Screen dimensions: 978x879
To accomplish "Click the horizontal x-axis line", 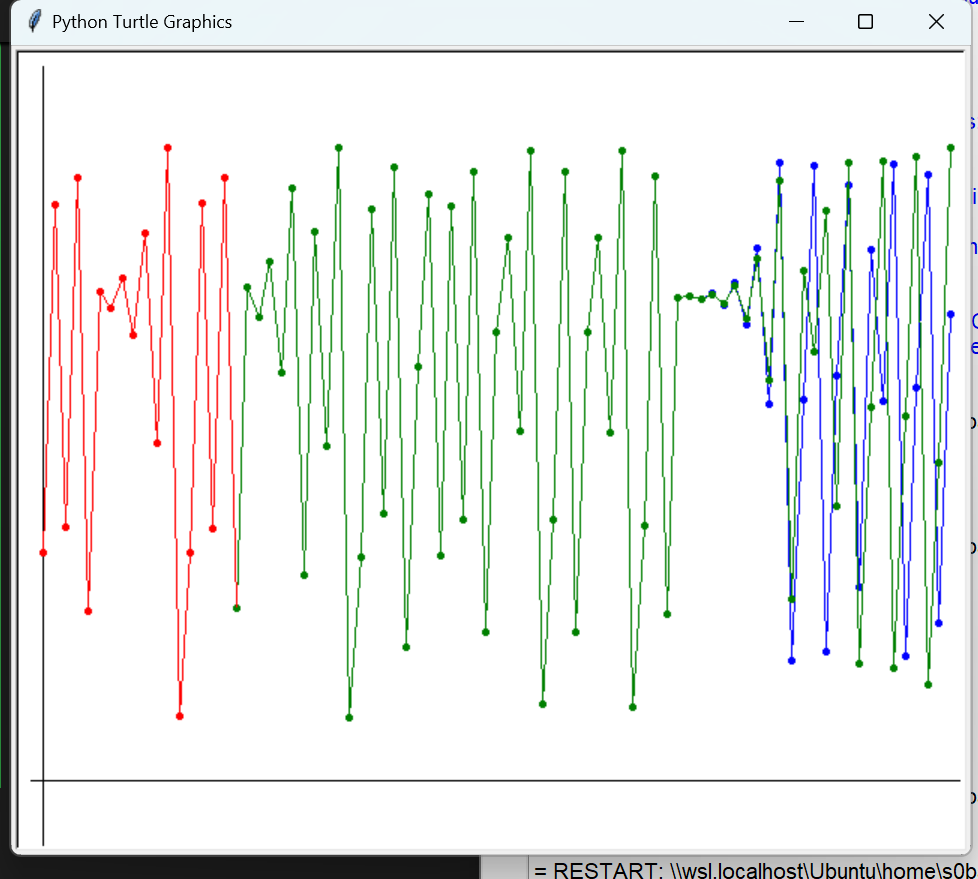I will tap(500, 780).
